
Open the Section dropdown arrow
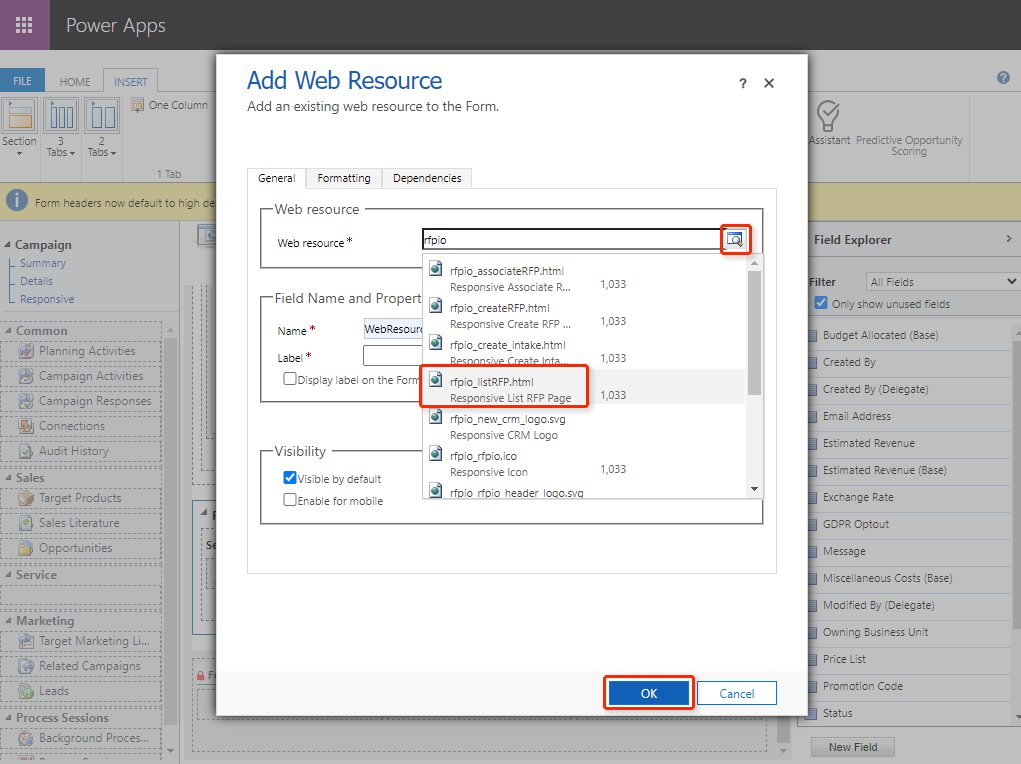[20, 154]
